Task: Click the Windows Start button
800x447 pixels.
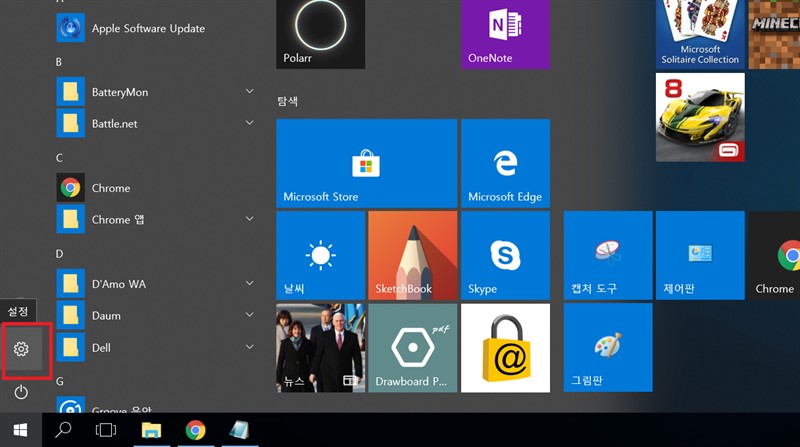Action: [20, 430]
